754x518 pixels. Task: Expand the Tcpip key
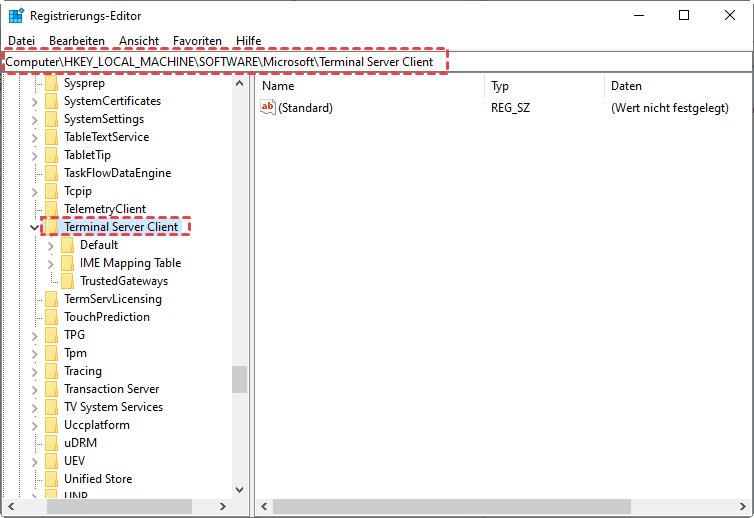35,192
